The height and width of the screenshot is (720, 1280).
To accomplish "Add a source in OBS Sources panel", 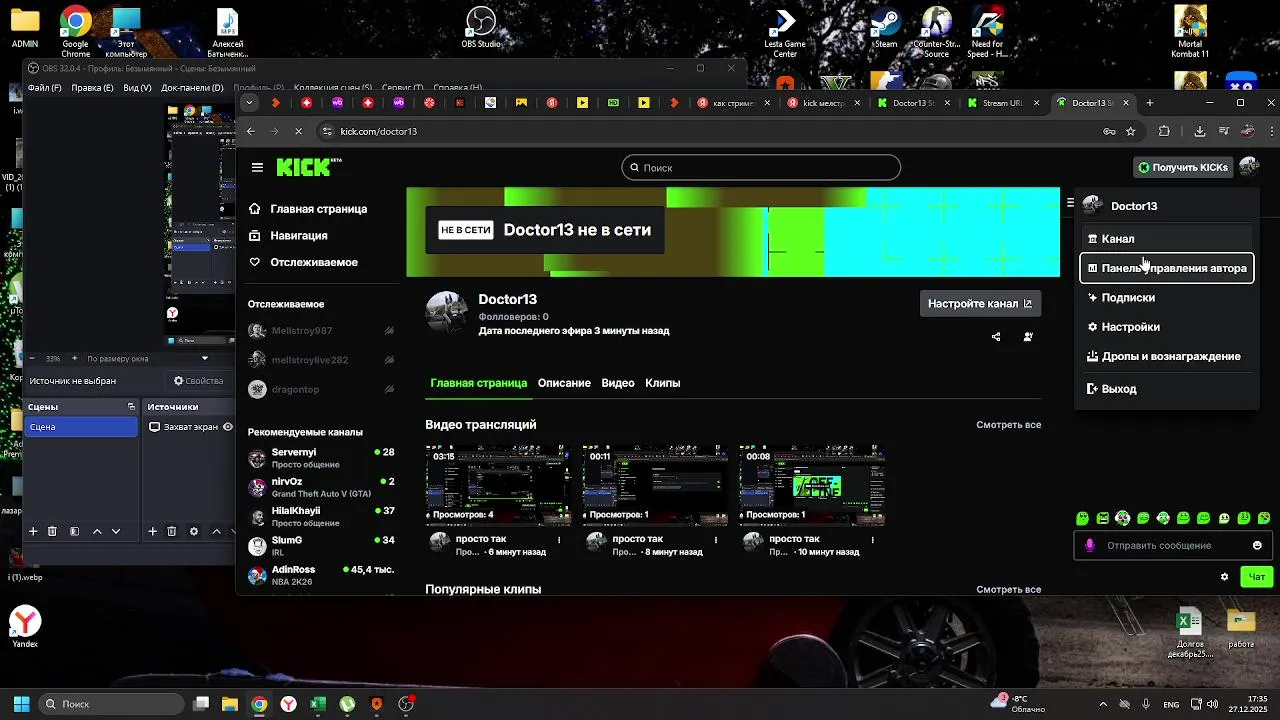I will (x=153, y=531).
